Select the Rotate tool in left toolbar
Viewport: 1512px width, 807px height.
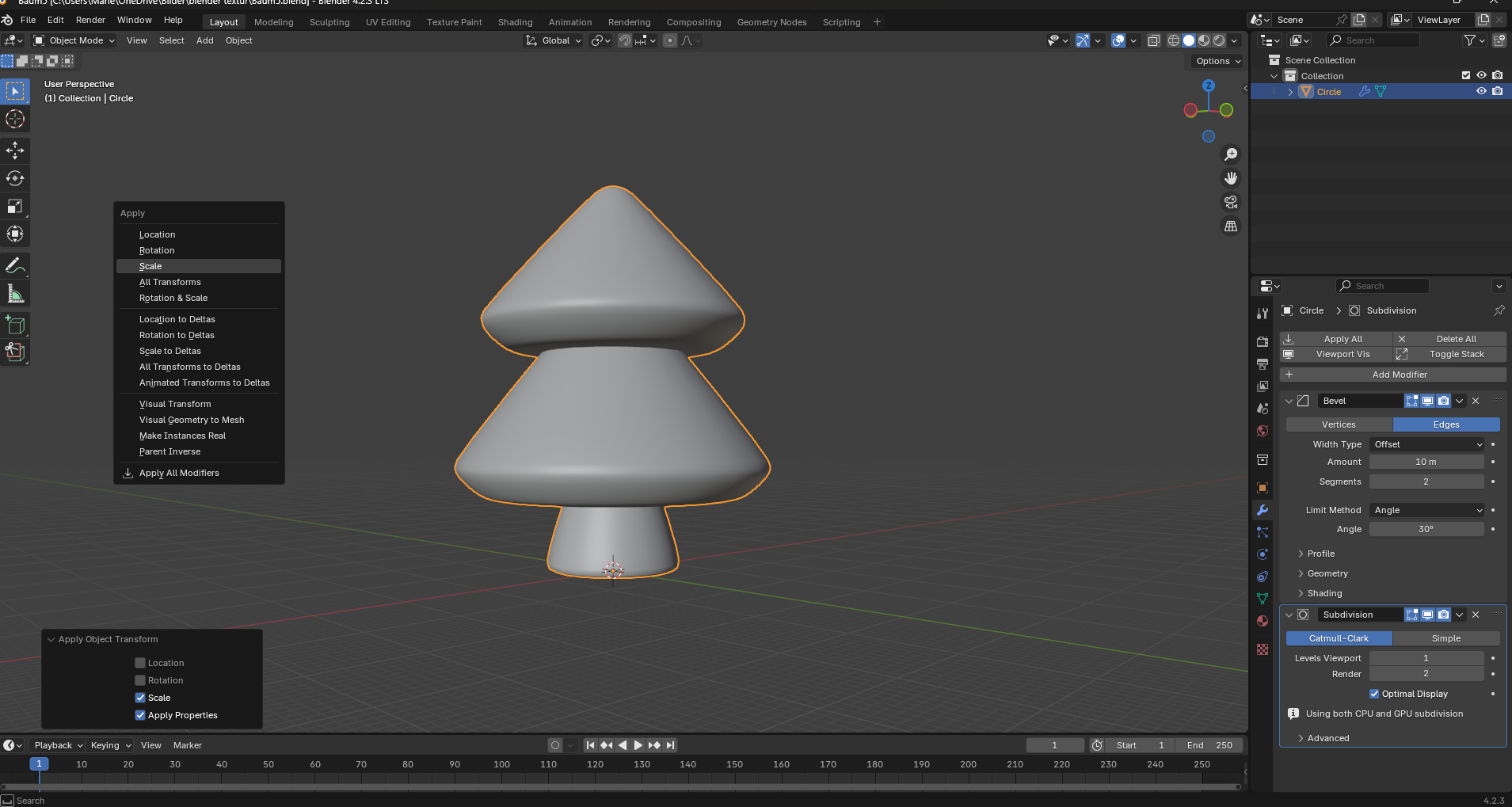click(15, 178)
